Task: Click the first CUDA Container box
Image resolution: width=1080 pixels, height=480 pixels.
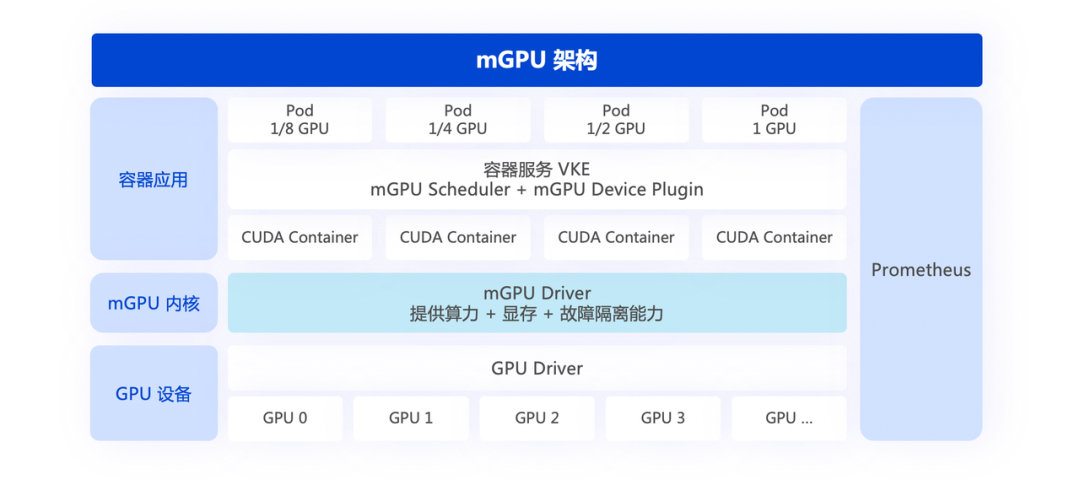Action: point(300,238)
